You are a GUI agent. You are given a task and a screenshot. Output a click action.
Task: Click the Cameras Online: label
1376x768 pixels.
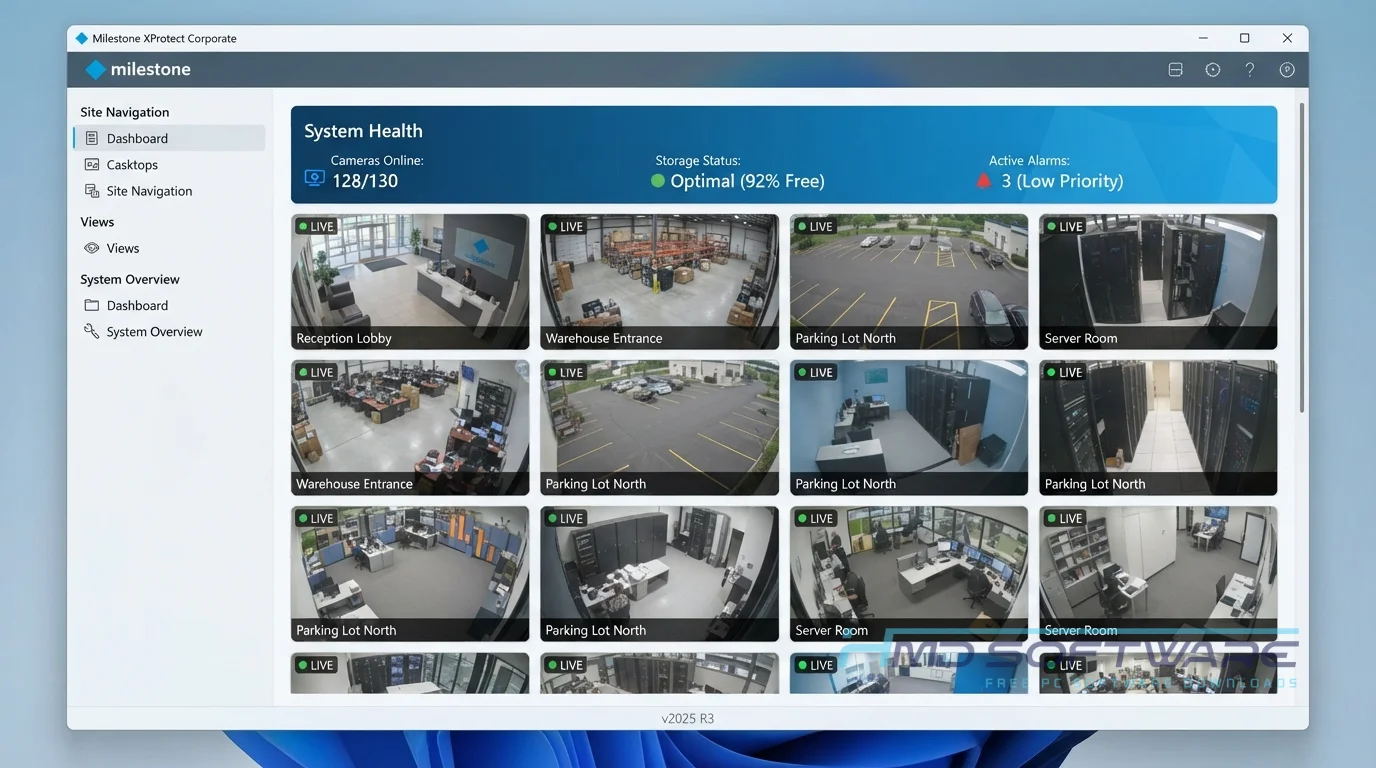click(377, 160)
